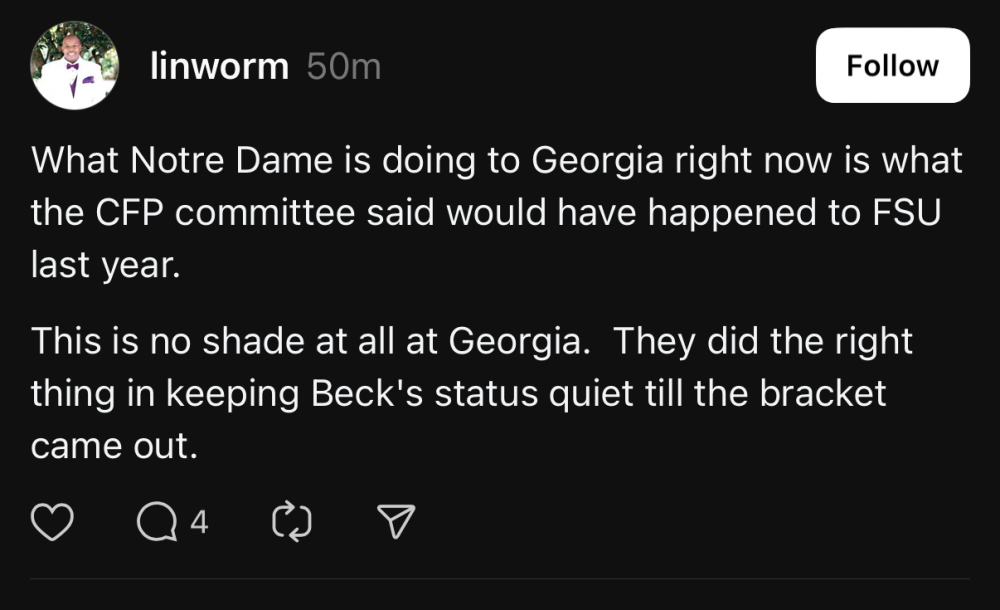Share the post with the paper plane icon
Screen dimensions: 1000x610
click(395, 521)
